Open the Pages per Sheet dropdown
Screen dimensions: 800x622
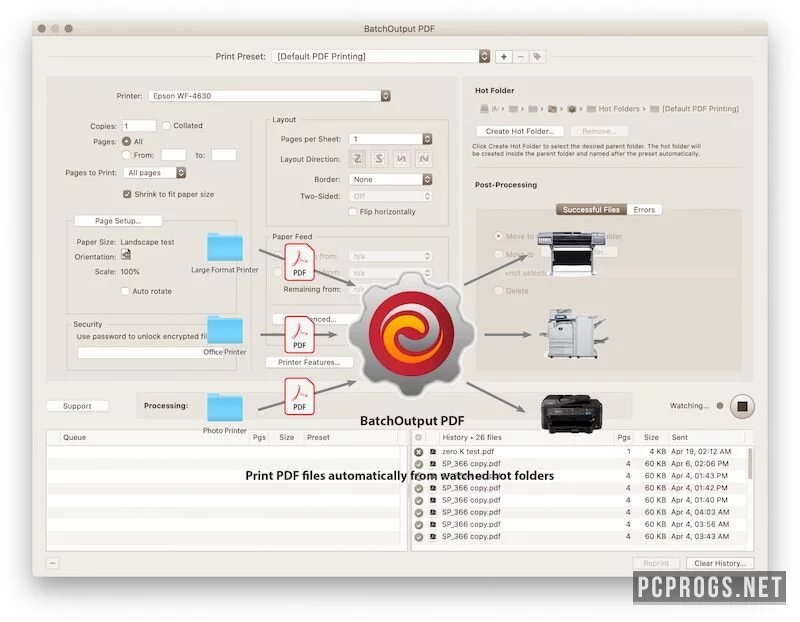click(x=390, y=139)
